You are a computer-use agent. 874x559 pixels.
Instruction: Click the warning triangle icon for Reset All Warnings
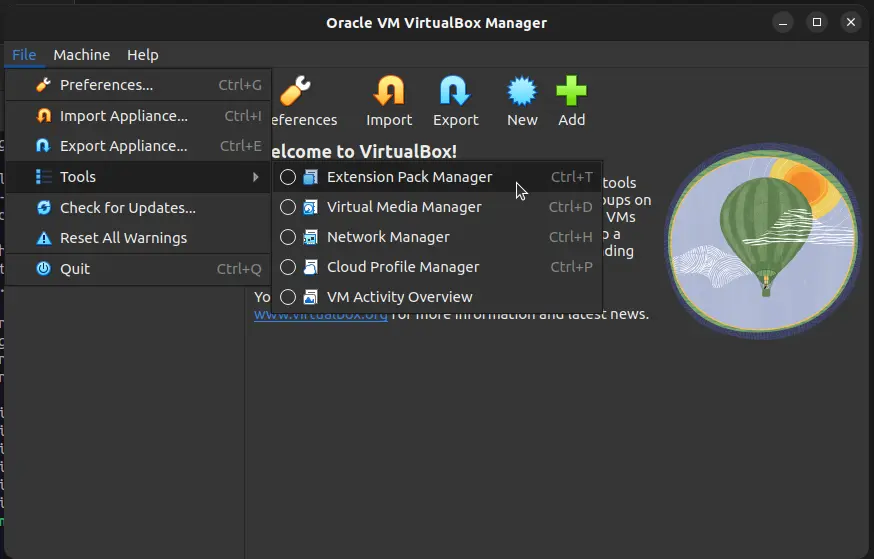(43, 238)
